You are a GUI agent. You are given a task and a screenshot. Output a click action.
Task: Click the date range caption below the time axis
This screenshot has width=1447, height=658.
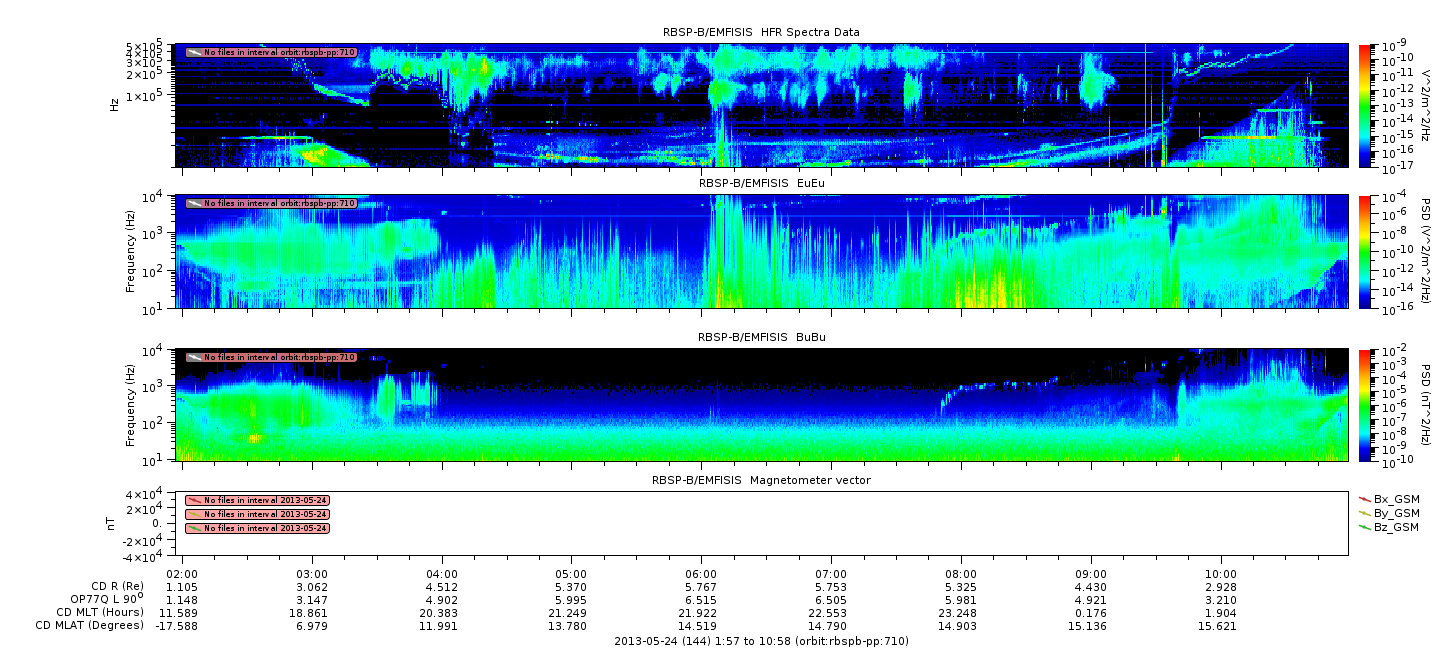pos(761,641)
